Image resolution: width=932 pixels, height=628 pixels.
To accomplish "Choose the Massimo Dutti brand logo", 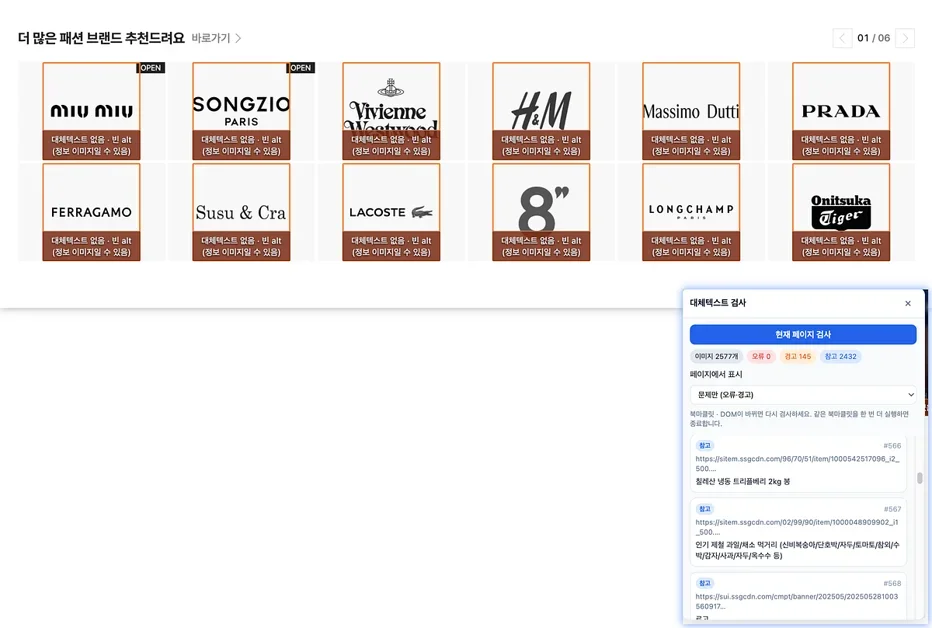I will 691,111.
